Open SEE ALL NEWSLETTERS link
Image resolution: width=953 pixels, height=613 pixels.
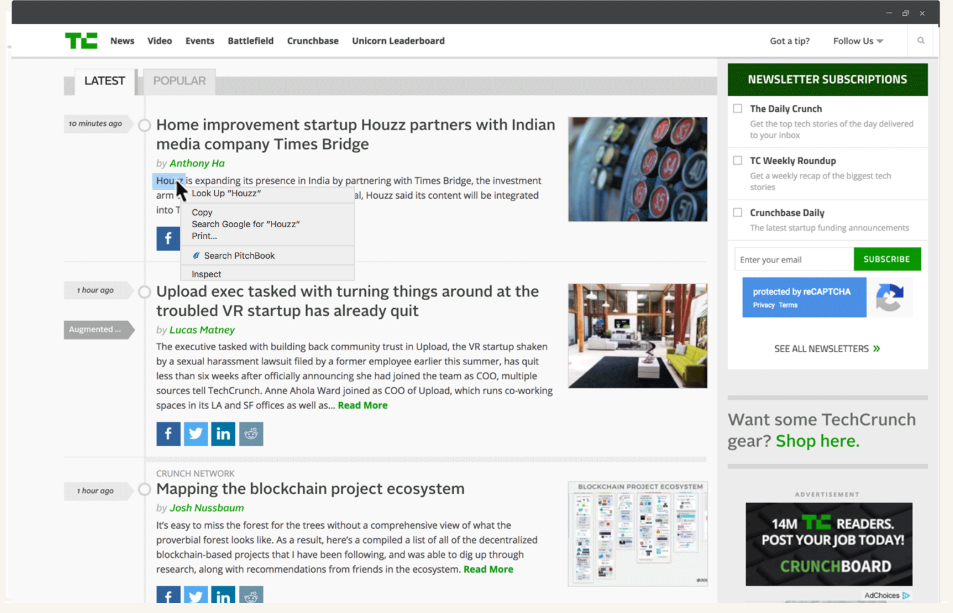click(827, 349)
